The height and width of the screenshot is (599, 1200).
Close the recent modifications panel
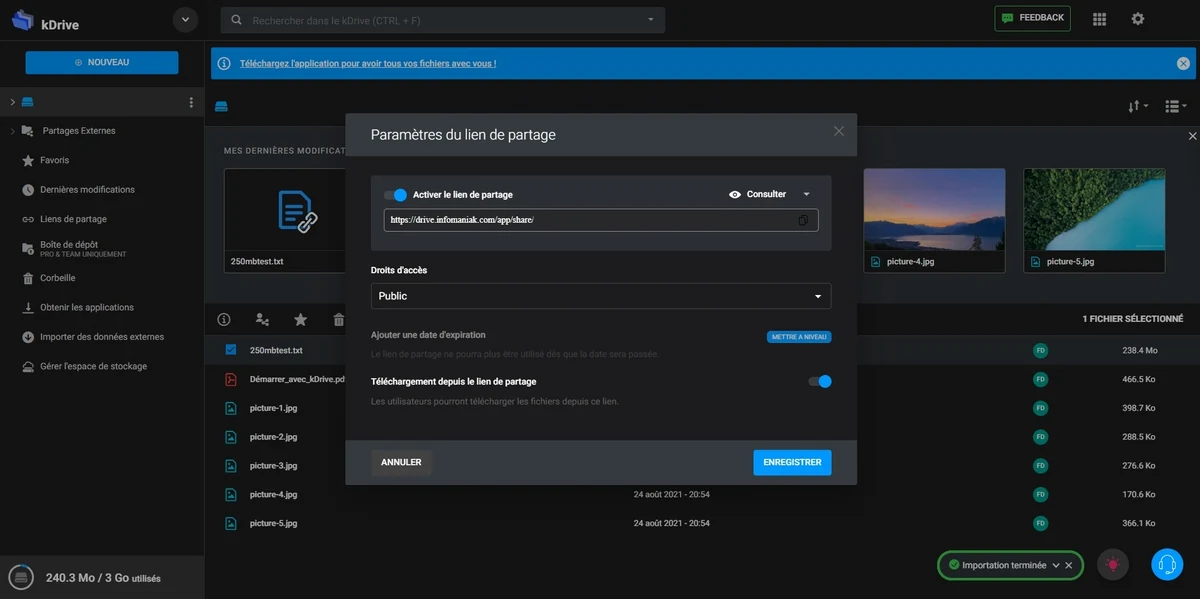[x=1192, y=136]
